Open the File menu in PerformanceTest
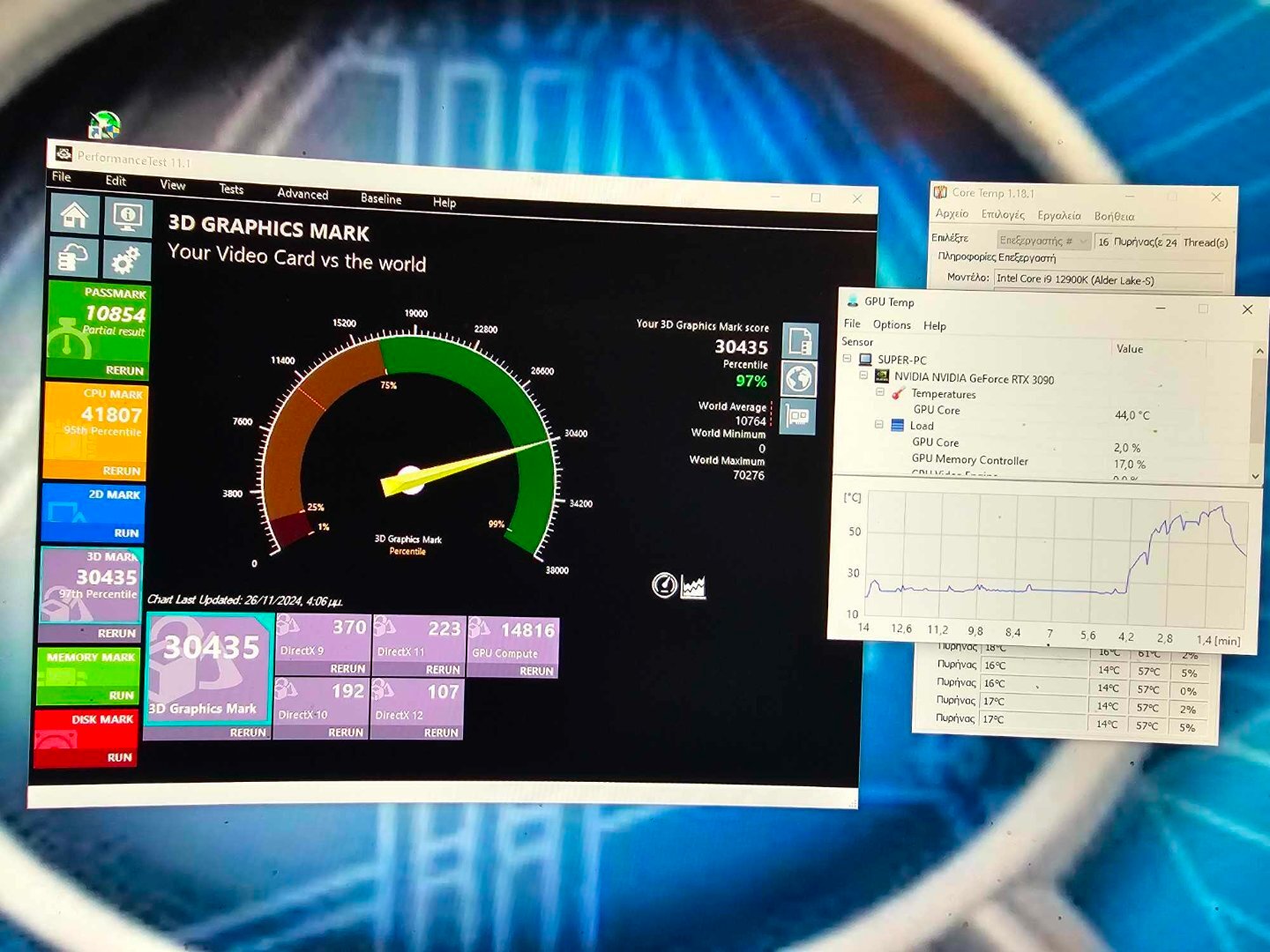The image size is (1270, 952). (62, 176)
